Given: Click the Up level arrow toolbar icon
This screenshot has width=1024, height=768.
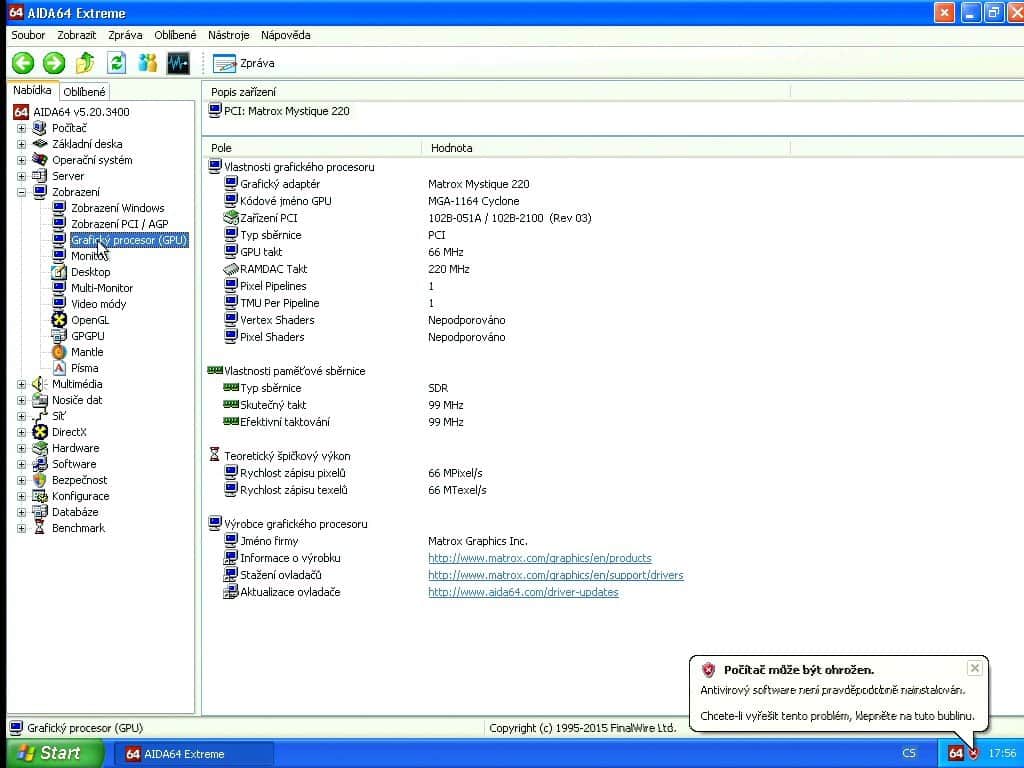Looking at the screenshot, I should click(x=85, y=63).
